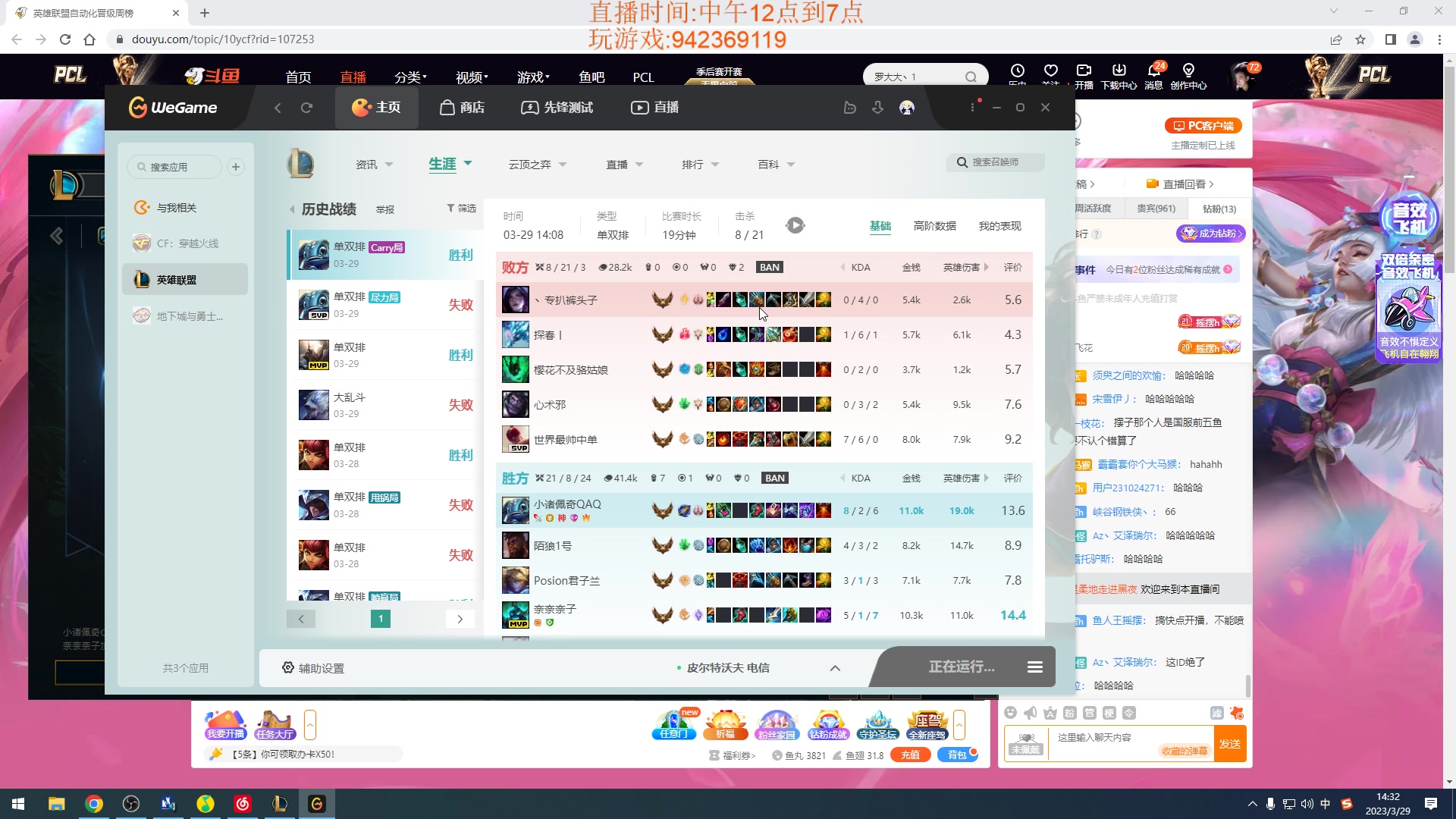This screenshot has height=819, width=1456.
Task: Toggle the 滤 danmaku filter in chat
Action: [1217, 713]
